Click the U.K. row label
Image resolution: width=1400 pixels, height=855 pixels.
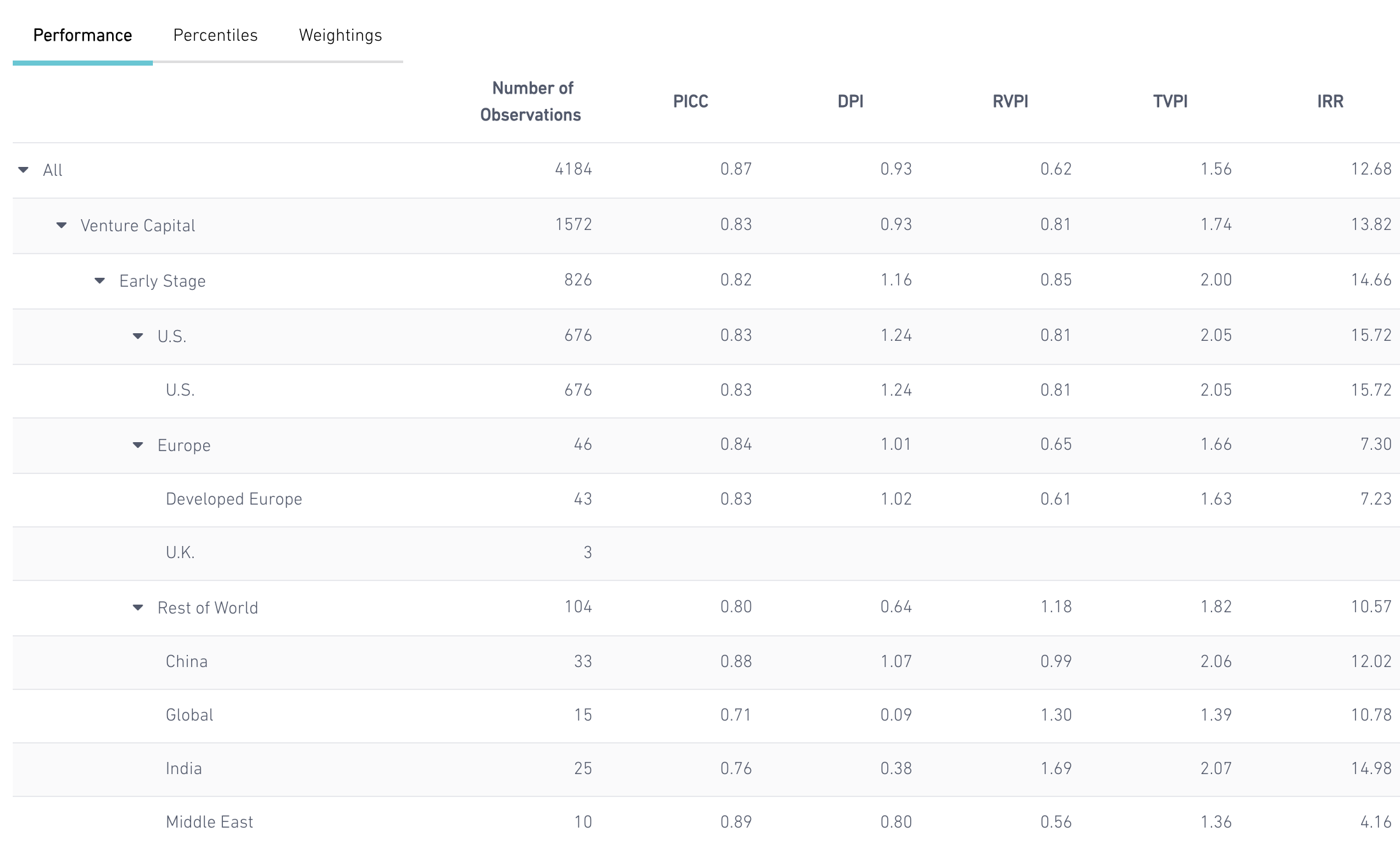click(x=180, y=552)
